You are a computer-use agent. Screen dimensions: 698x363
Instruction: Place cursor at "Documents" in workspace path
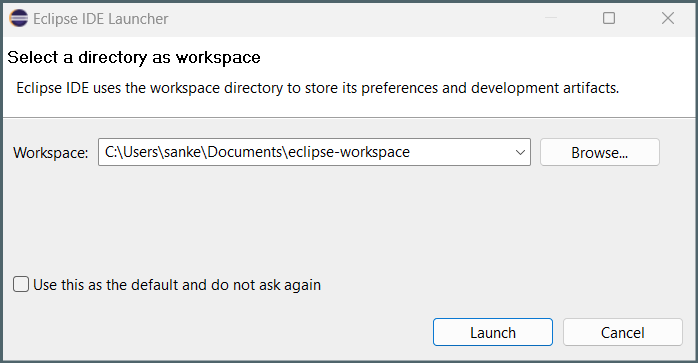(245, 152)
